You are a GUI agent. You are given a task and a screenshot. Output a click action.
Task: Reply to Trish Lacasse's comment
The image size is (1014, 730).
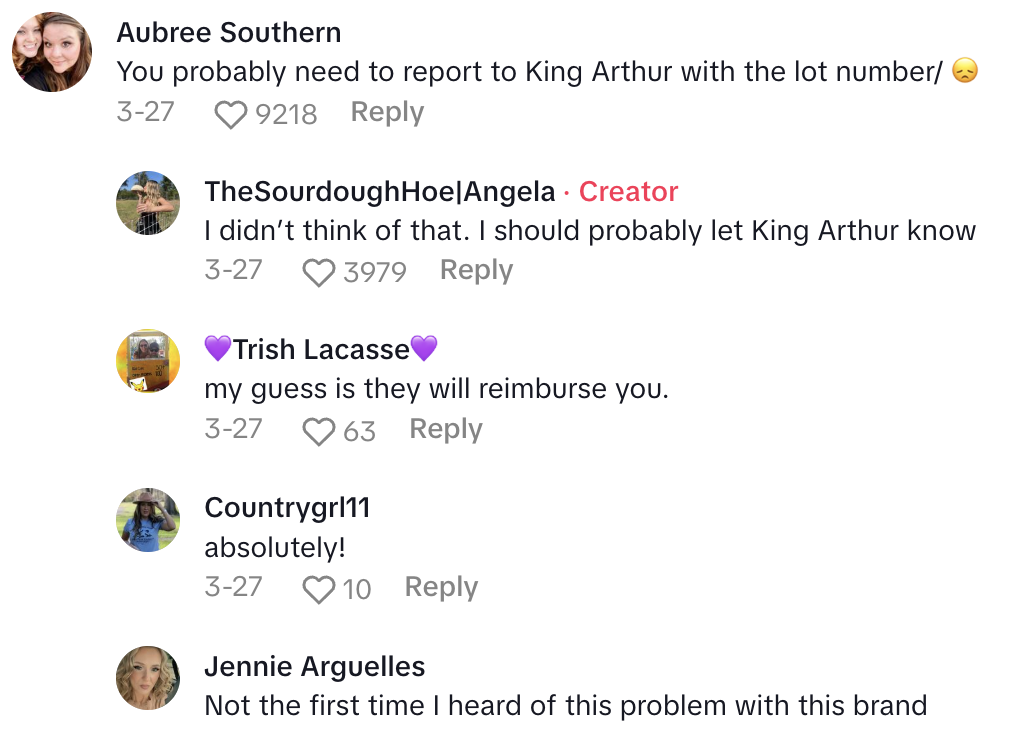(x=446, y=429)
